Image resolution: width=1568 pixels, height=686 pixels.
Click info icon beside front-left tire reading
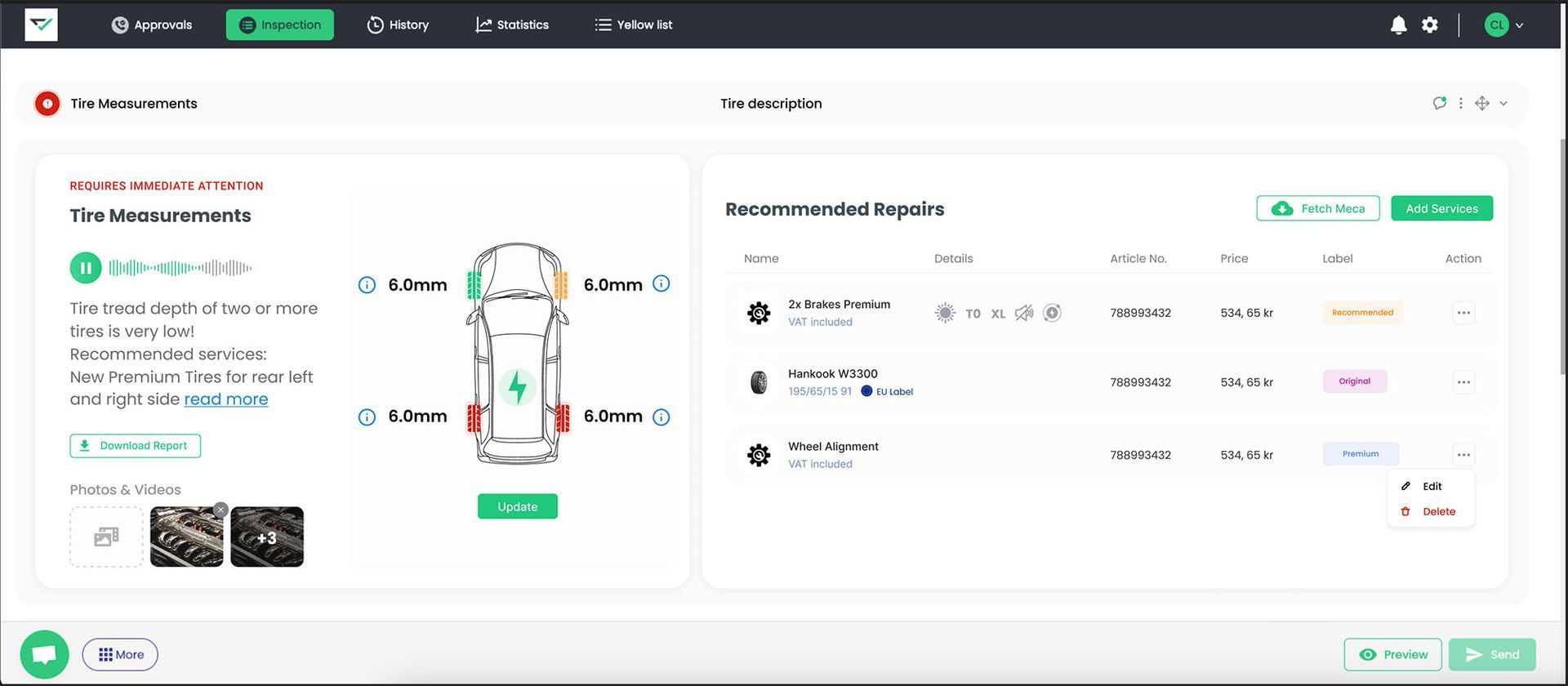[x=367, y=285]
